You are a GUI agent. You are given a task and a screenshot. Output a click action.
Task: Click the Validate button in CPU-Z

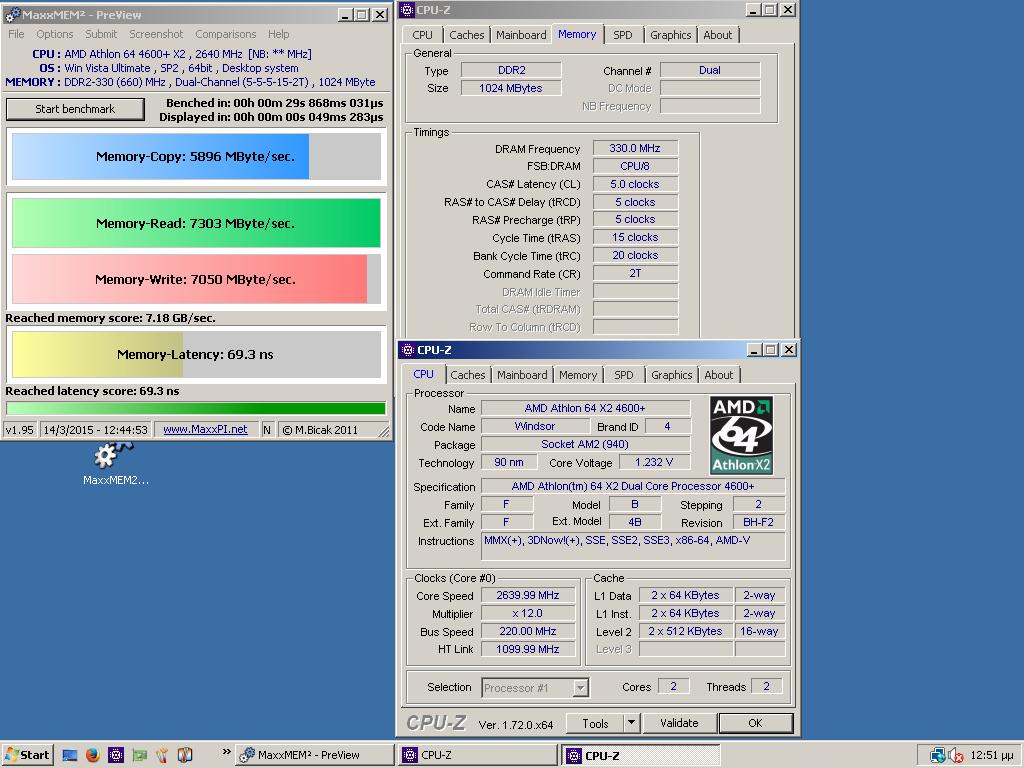[679, 723]
